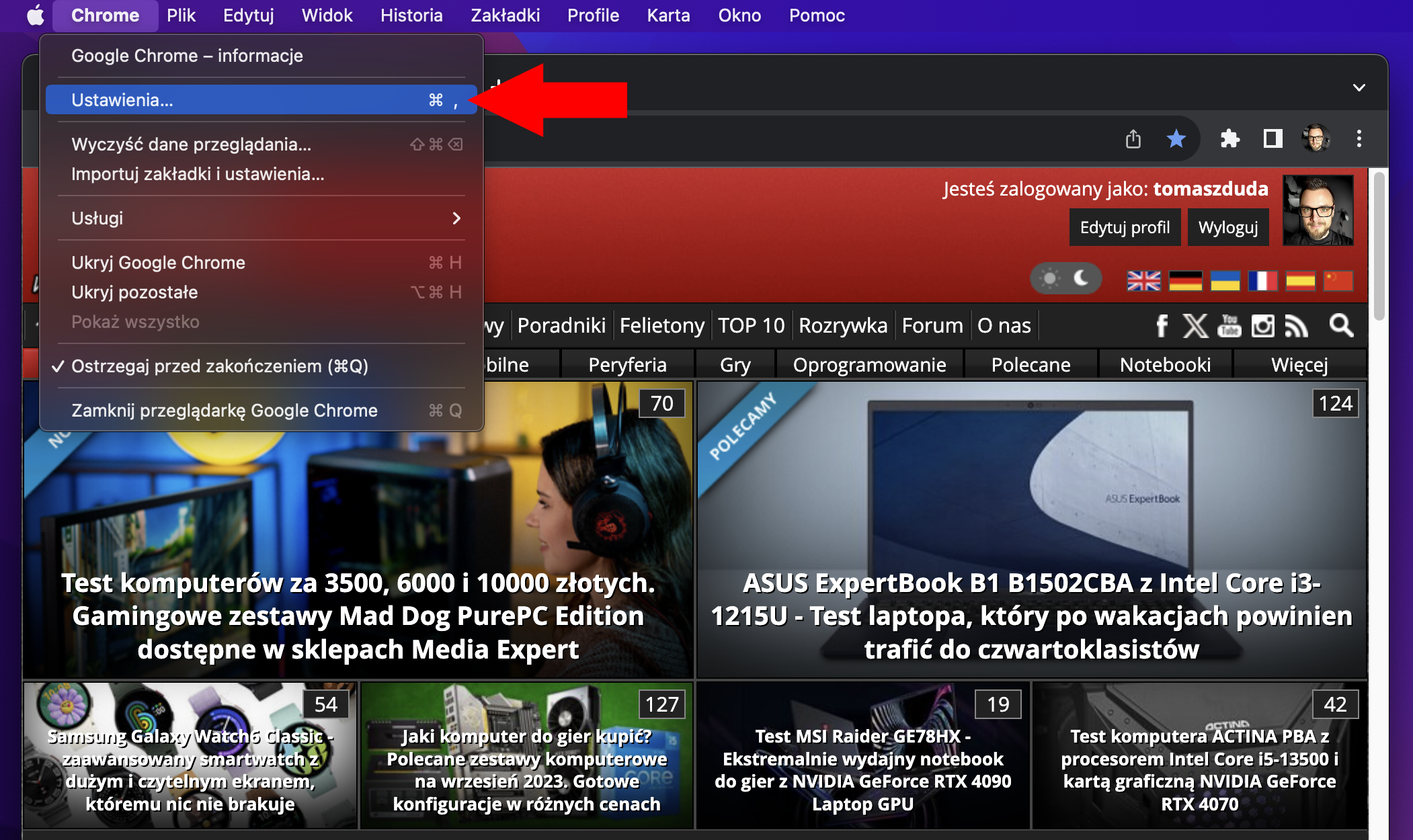Toggle the Chrome side panel icon
1413x840 pixels.
(x=1272, y=138)
